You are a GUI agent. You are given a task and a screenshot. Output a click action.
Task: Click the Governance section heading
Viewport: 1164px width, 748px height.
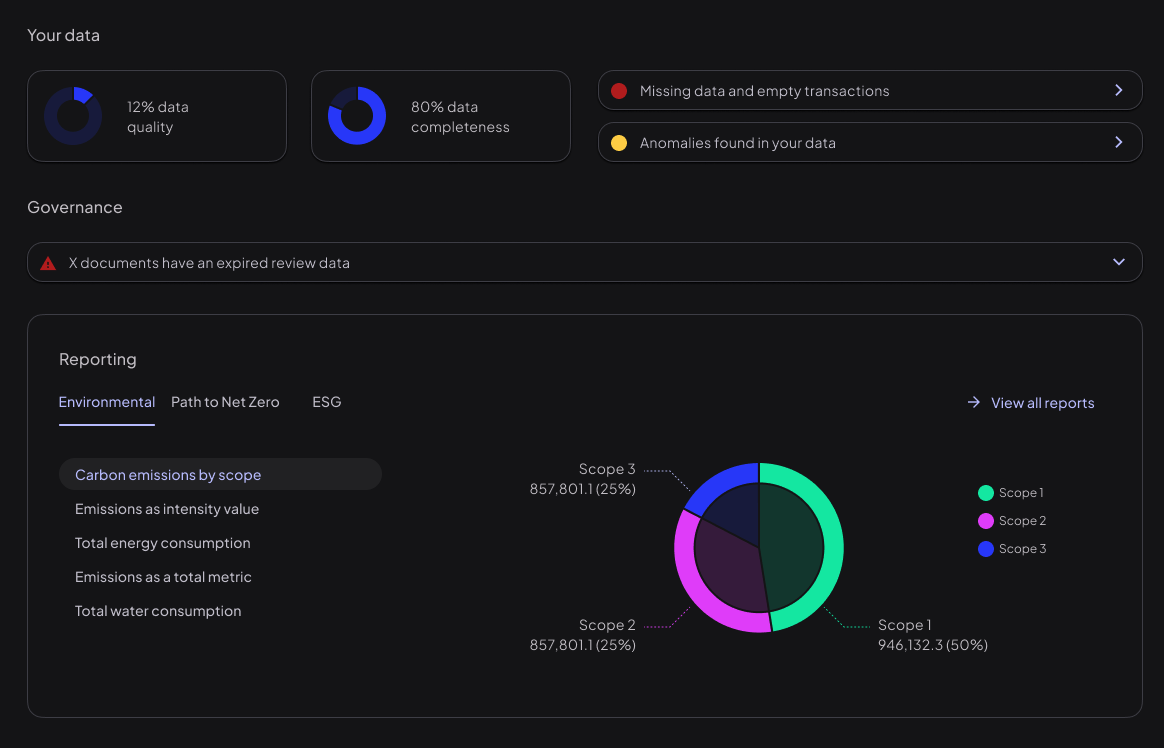(75, 207)
